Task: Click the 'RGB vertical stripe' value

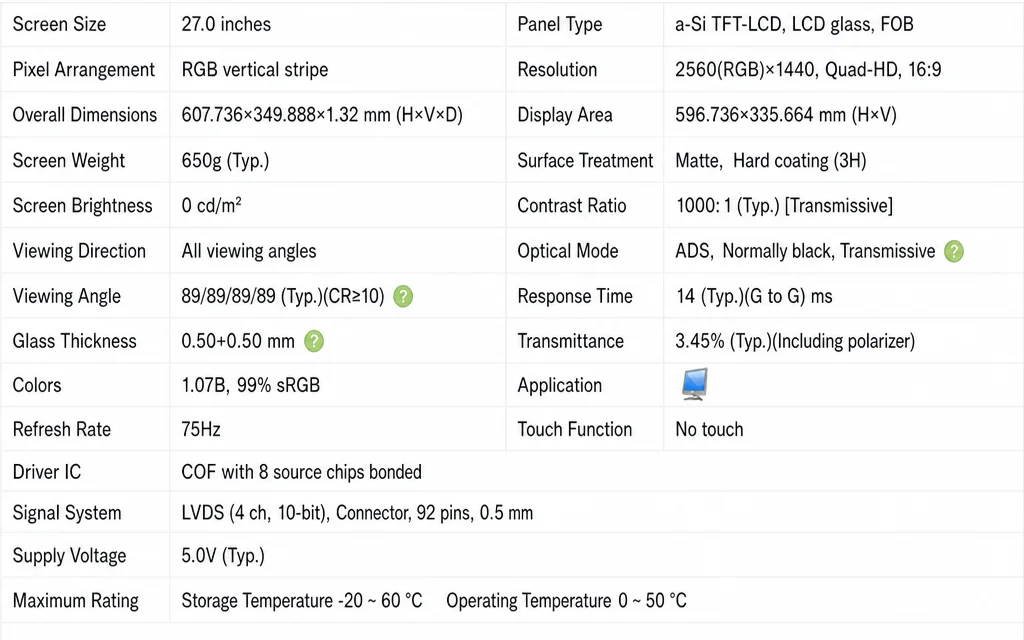Action: click(x=255, y=69)
